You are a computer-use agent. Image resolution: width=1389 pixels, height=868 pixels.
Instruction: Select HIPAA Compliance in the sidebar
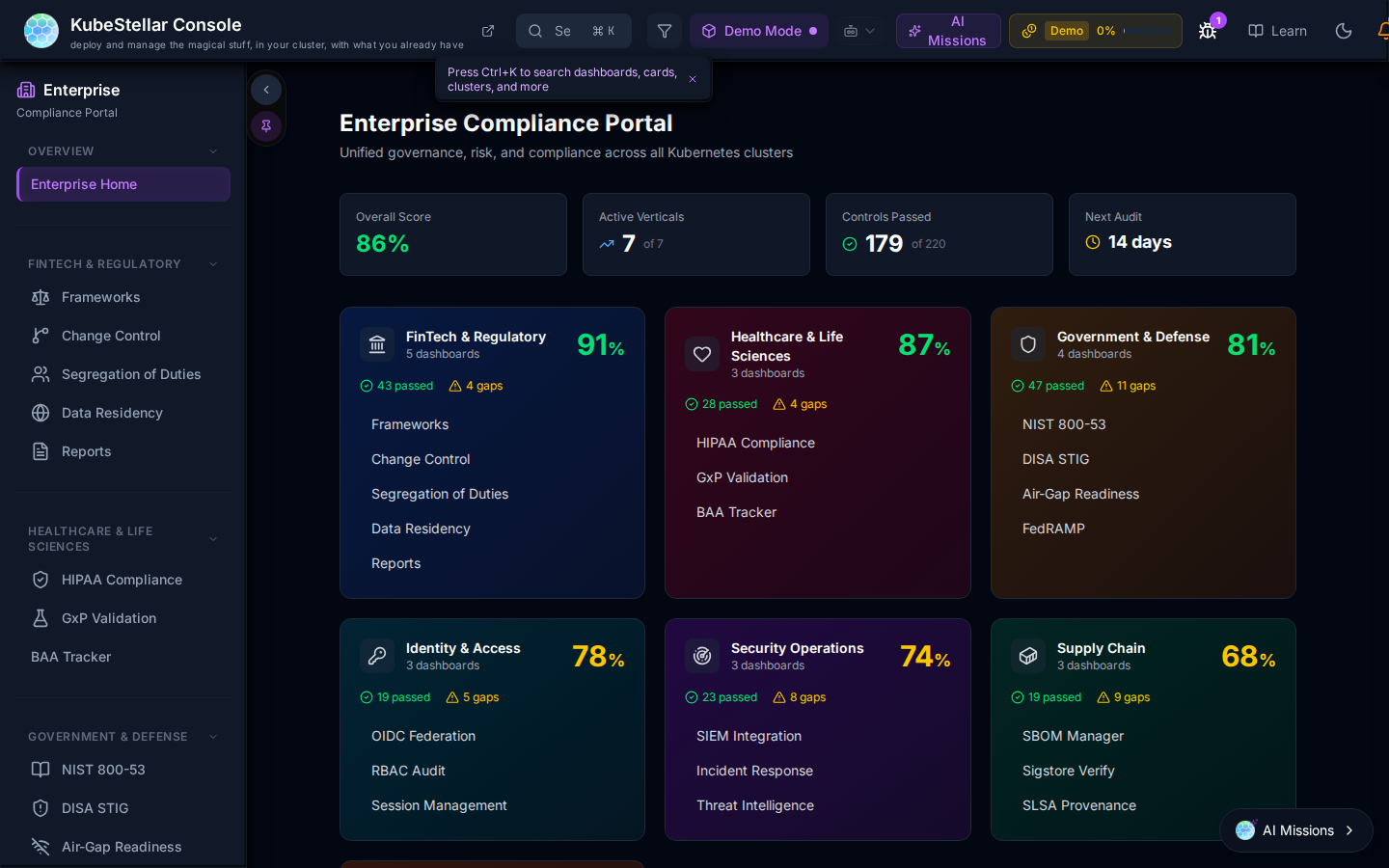[x=122, y=580]
